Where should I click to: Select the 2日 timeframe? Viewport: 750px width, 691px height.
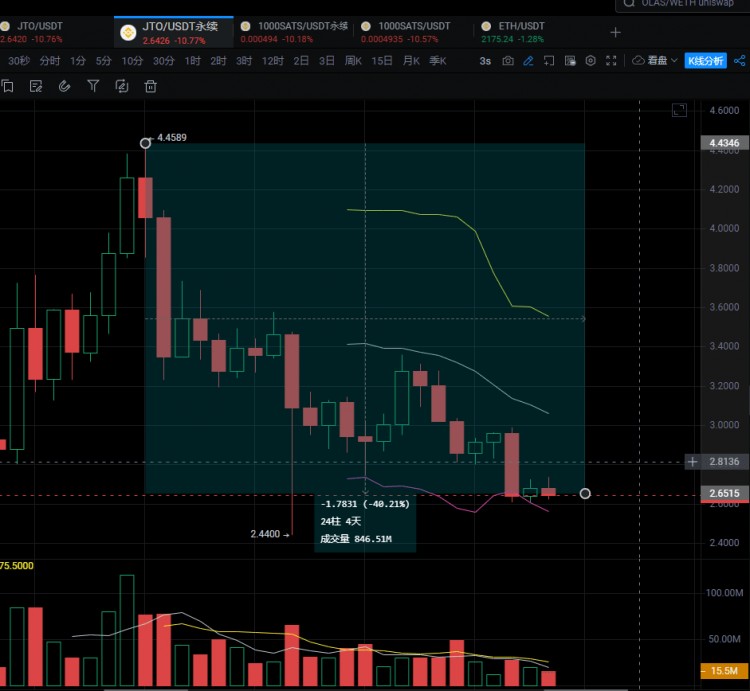301,61
